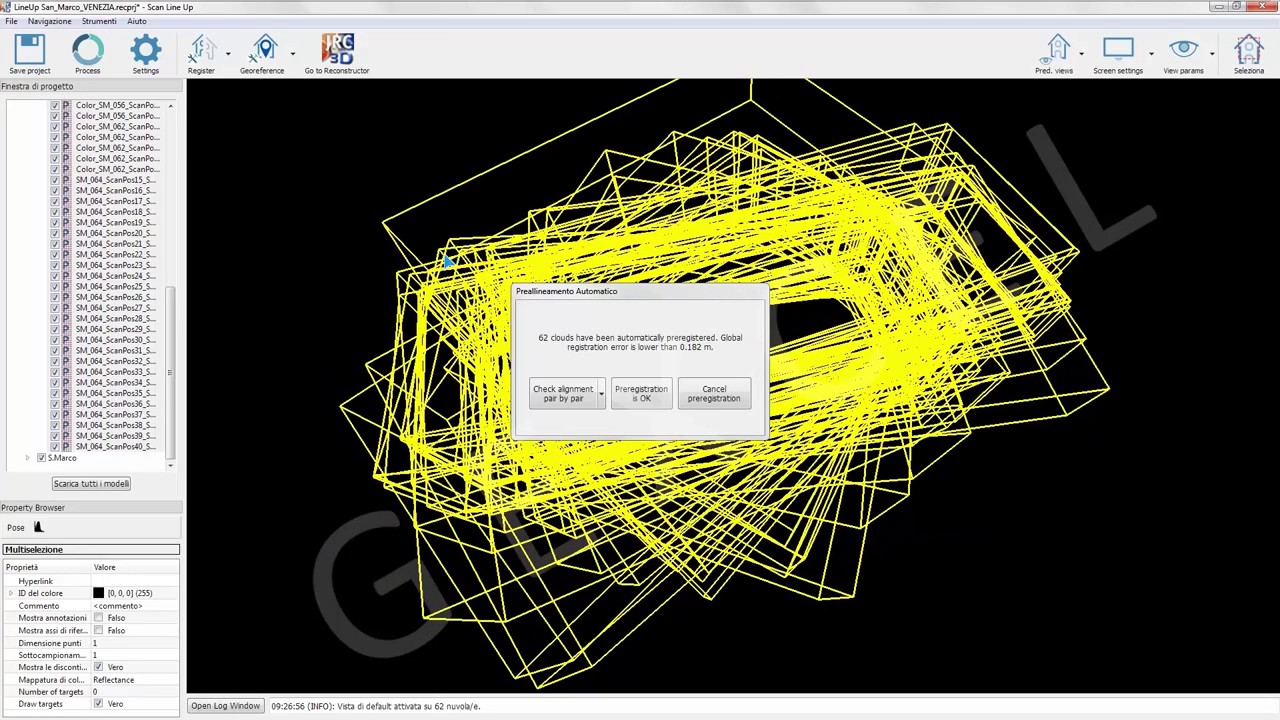Click the Number of targets property

pyautogui.click(x=50, y=692)
